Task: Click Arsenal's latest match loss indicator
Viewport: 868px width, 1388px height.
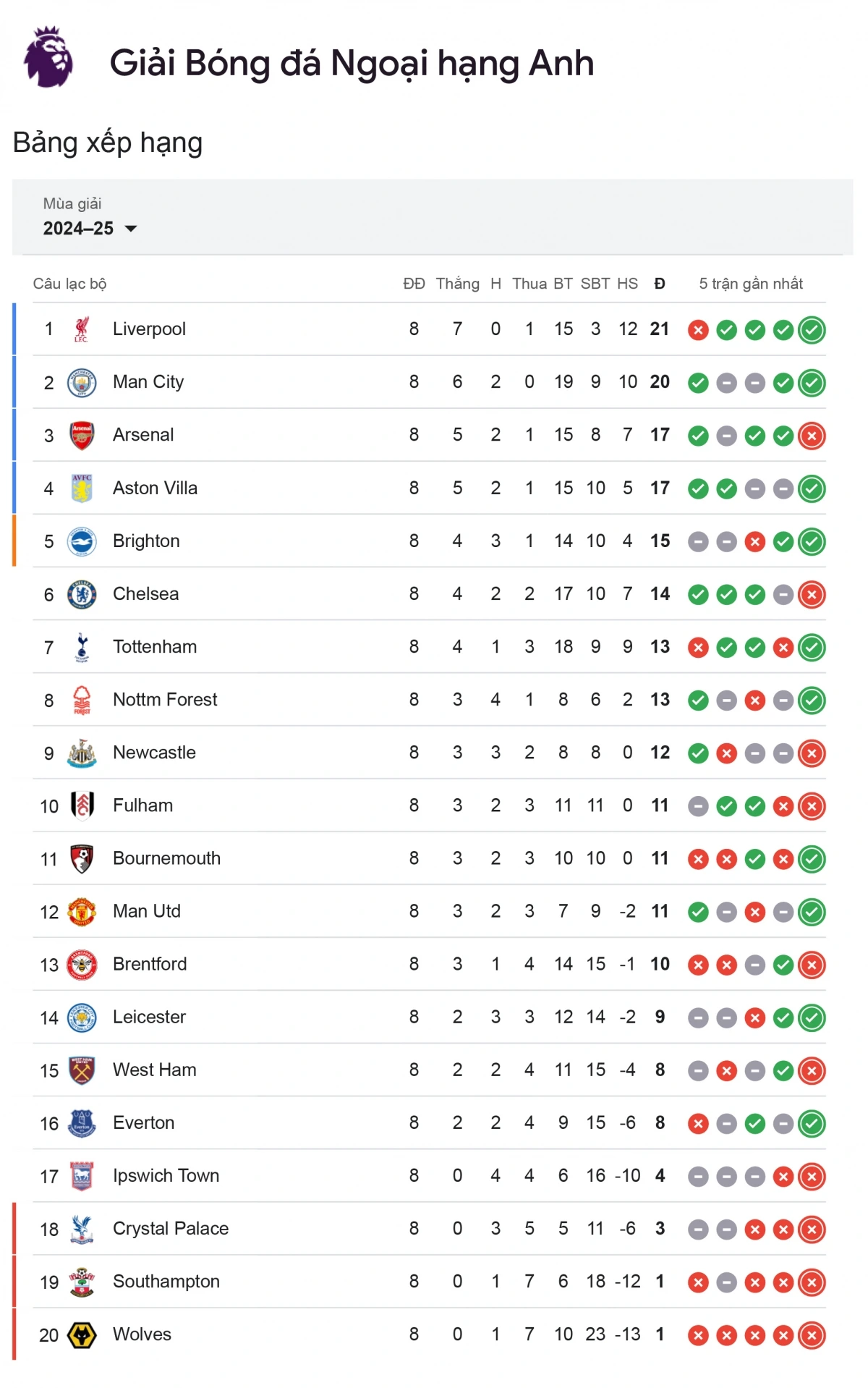Action: point(812,436)
